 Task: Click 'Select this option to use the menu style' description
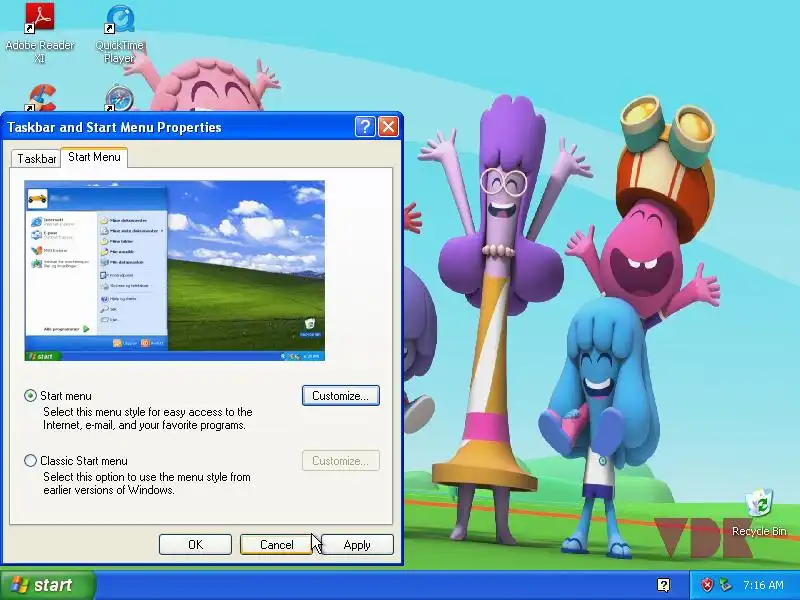(146, 483)
